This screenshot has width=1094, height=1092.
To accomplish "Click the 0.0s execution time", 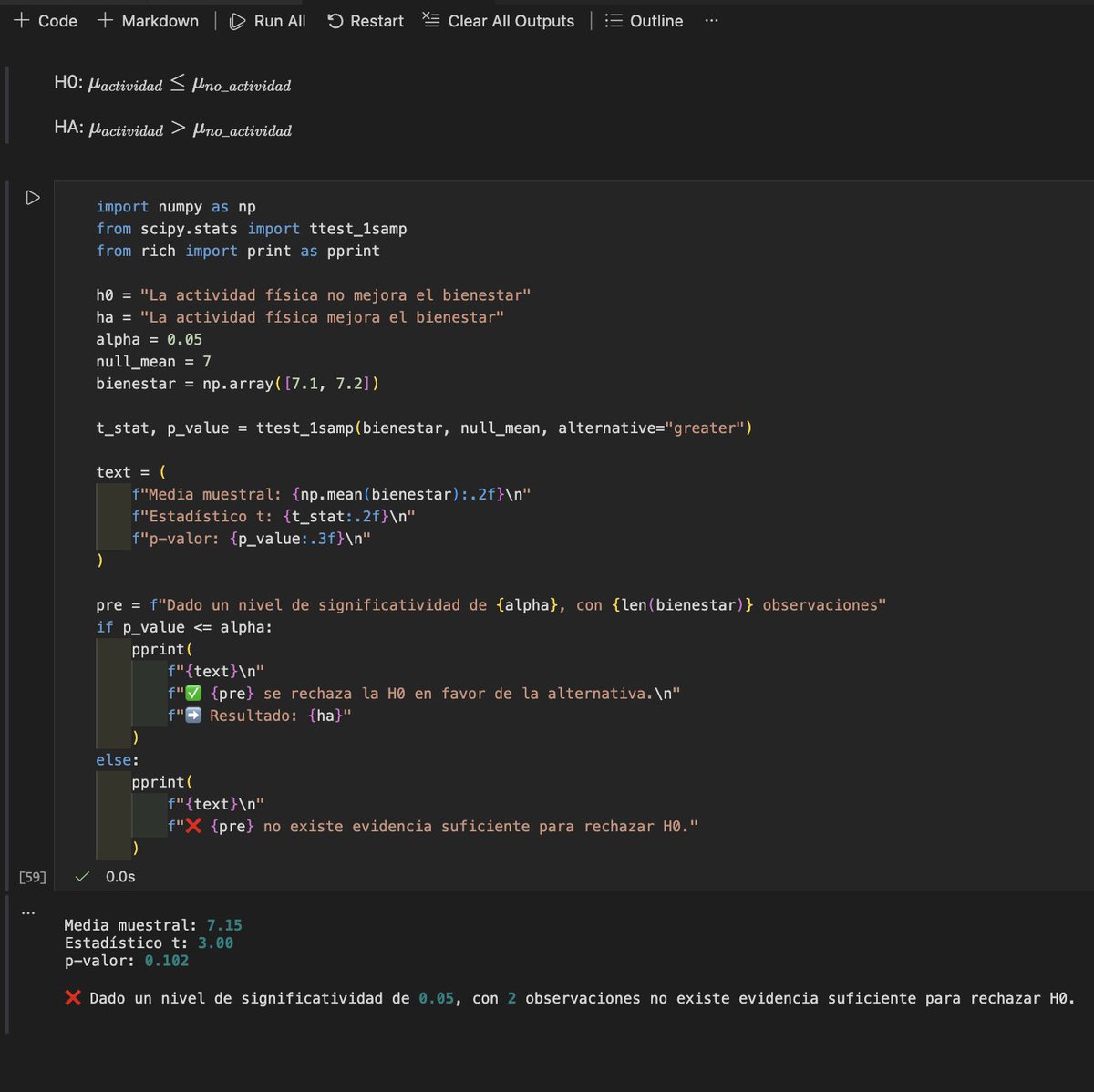I will point(120,876).
